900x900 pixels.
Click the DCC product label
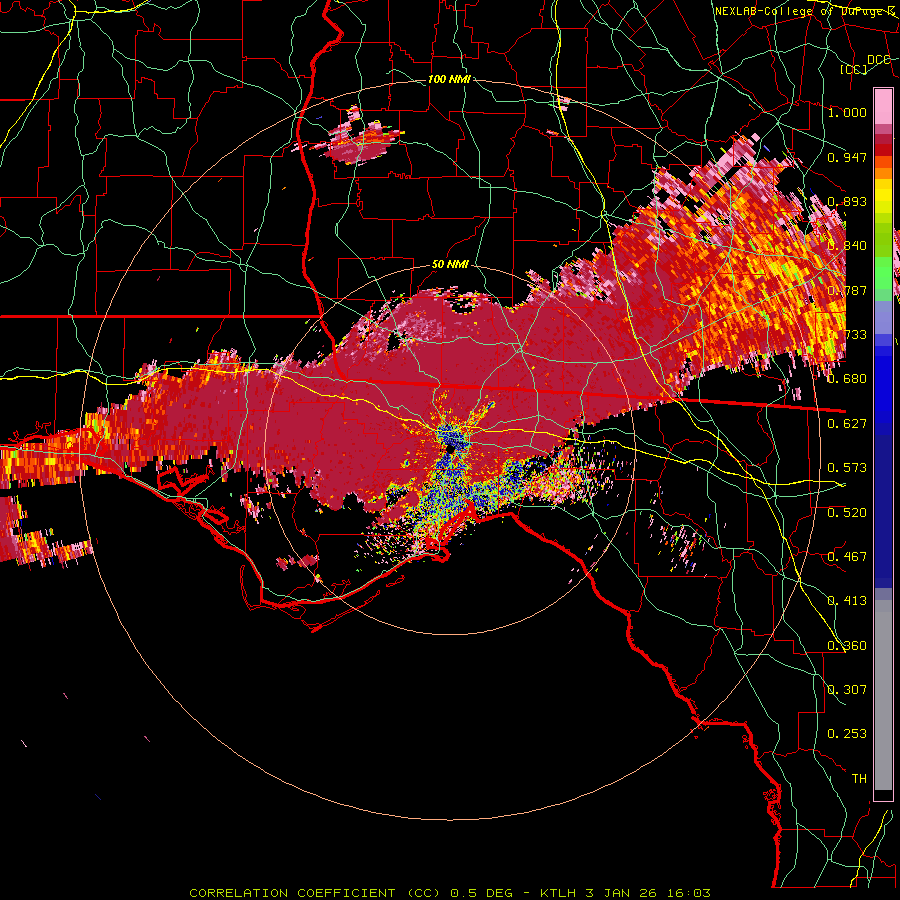[x=878, y=59]
